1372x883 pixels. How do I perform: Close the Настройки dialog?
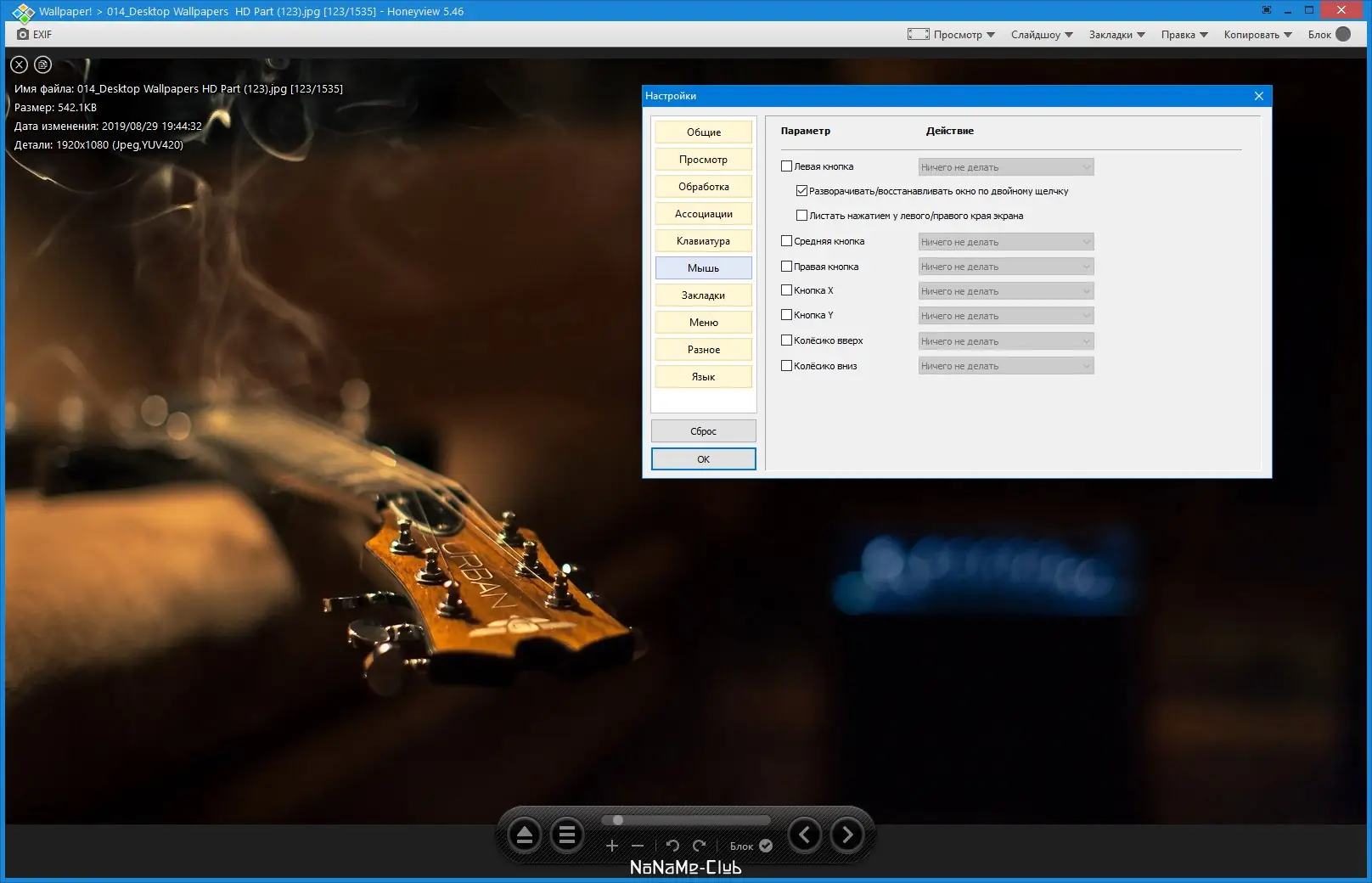coord(1259,96)
